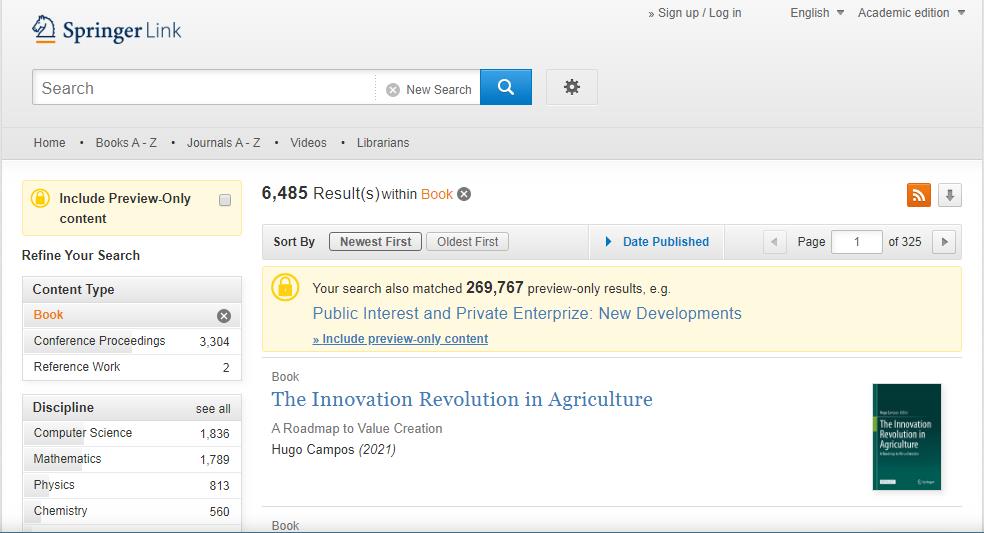Clear search with the New Search icon
Viewport: 984px width, 533px height.
pos(393,90)
